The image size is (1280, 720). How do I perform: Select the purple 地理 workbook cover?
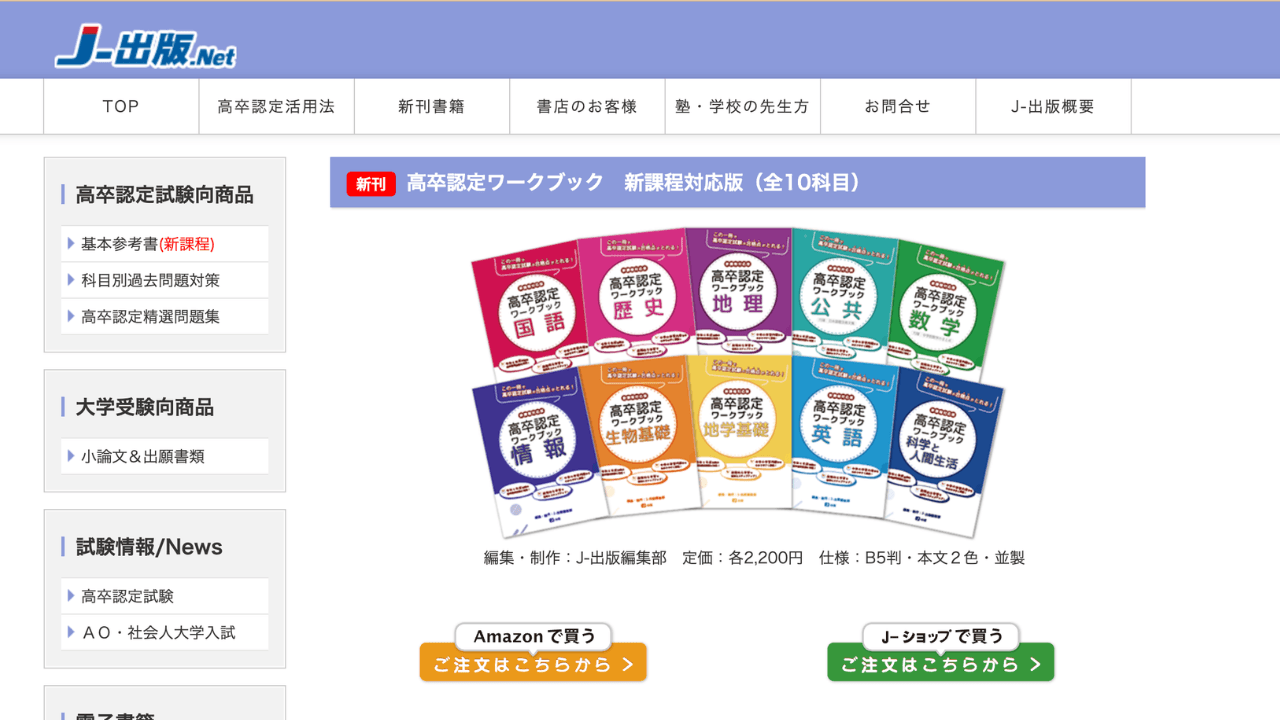click(x=738, y=290)
